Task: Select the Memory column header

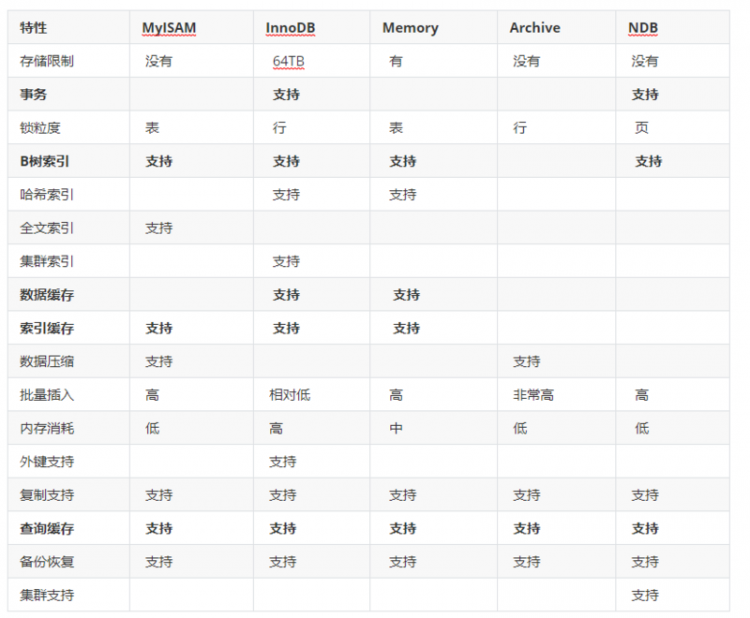Action: click(410, 28)
